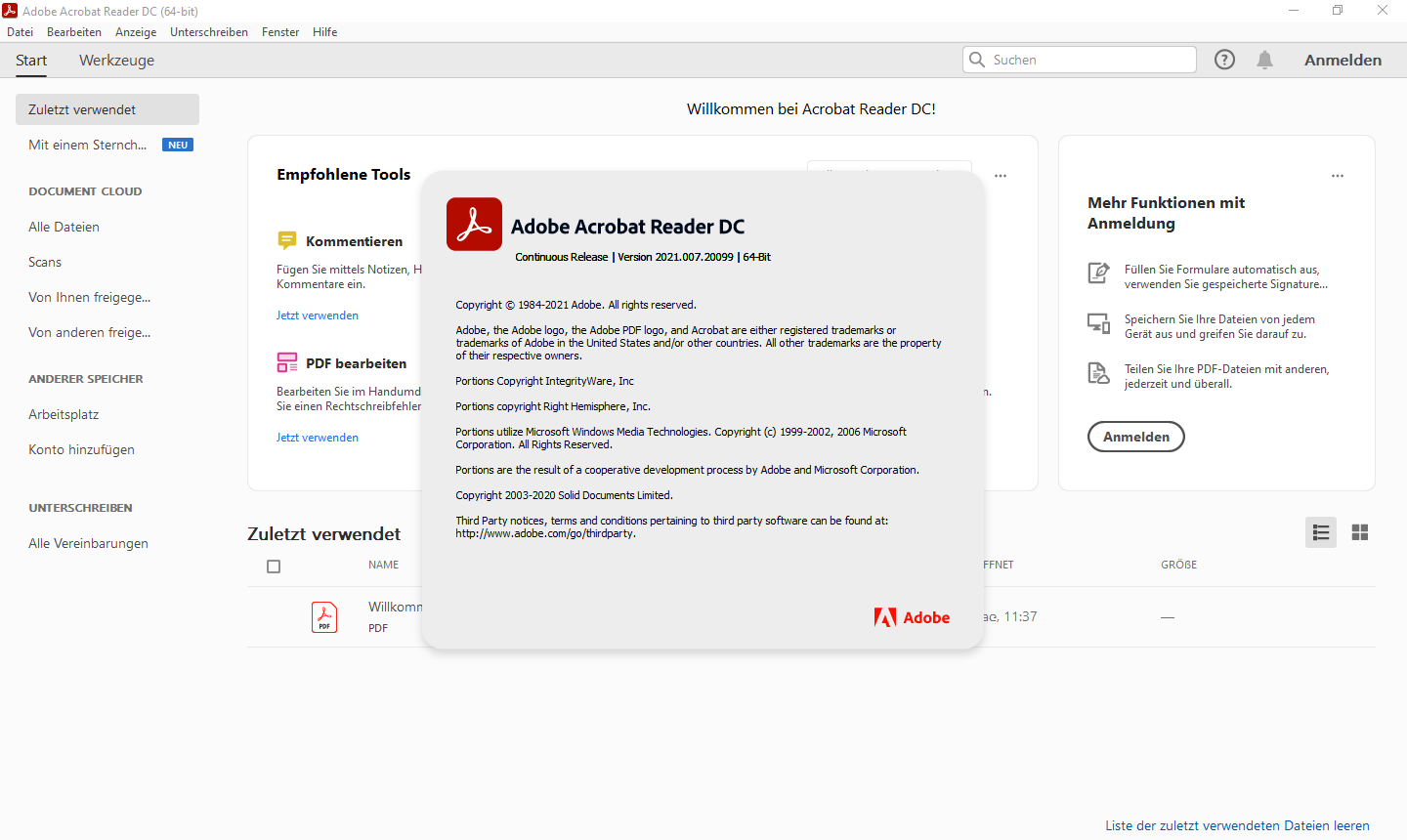Open Scans in sidebar
Viewport: 1407px width, 840px height.
45,262
